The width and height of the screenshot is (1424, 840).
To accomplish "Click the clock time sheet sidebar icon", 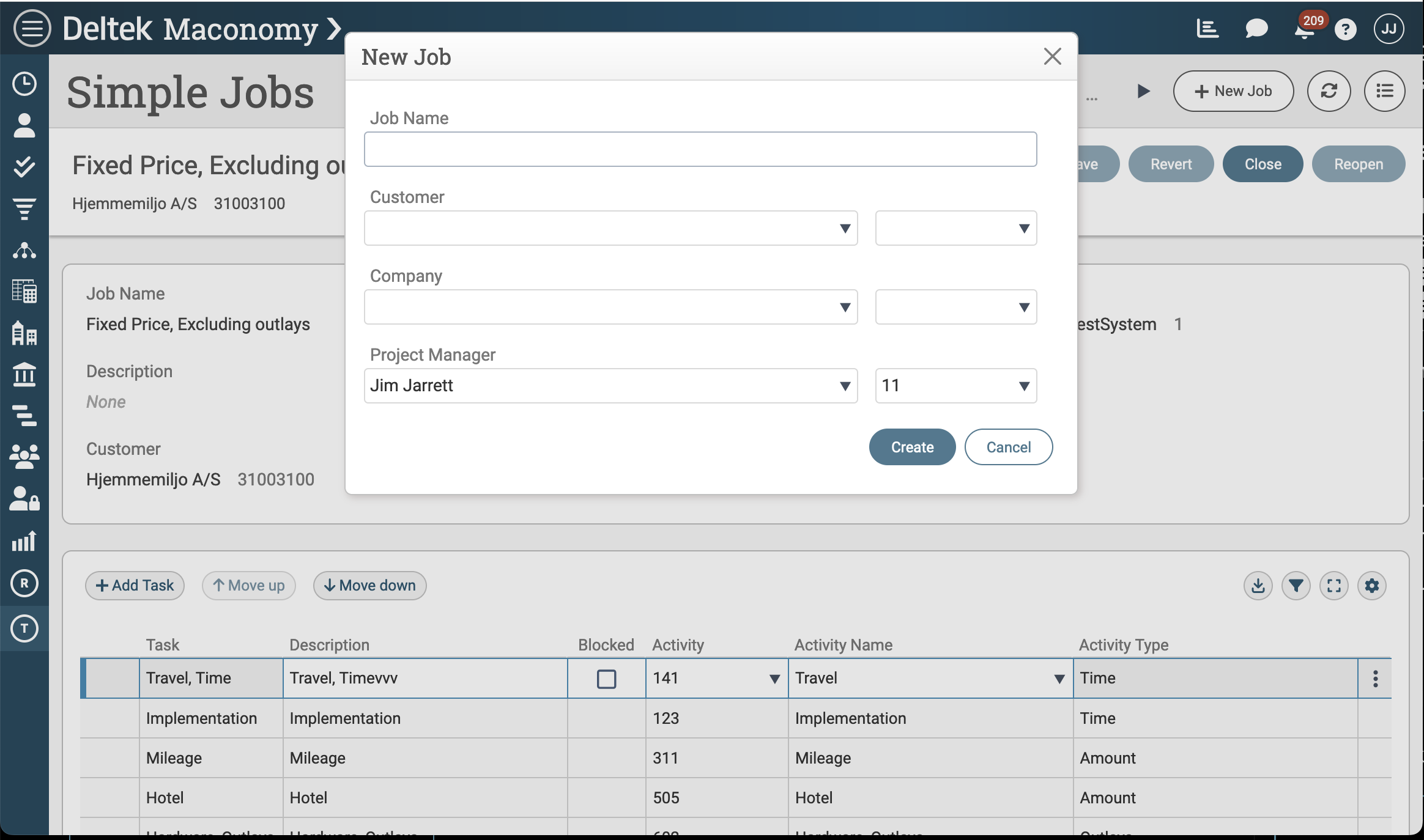I will coord(24,84).
